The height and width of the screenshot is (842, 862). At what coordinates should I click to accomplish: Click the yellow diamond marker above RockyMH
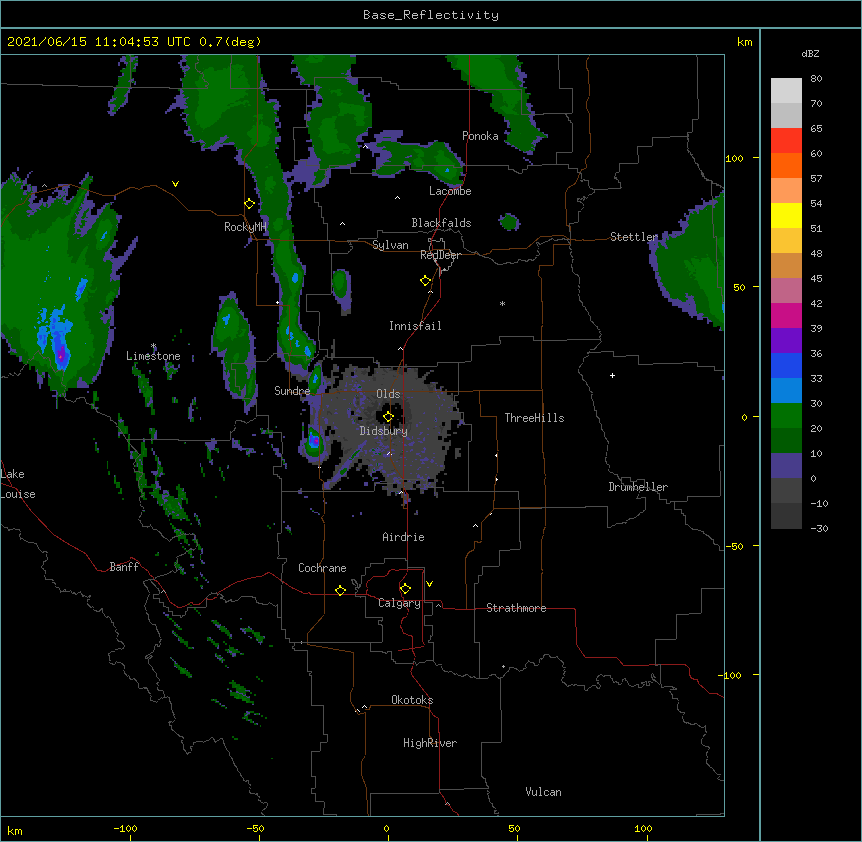coord(250,204)
